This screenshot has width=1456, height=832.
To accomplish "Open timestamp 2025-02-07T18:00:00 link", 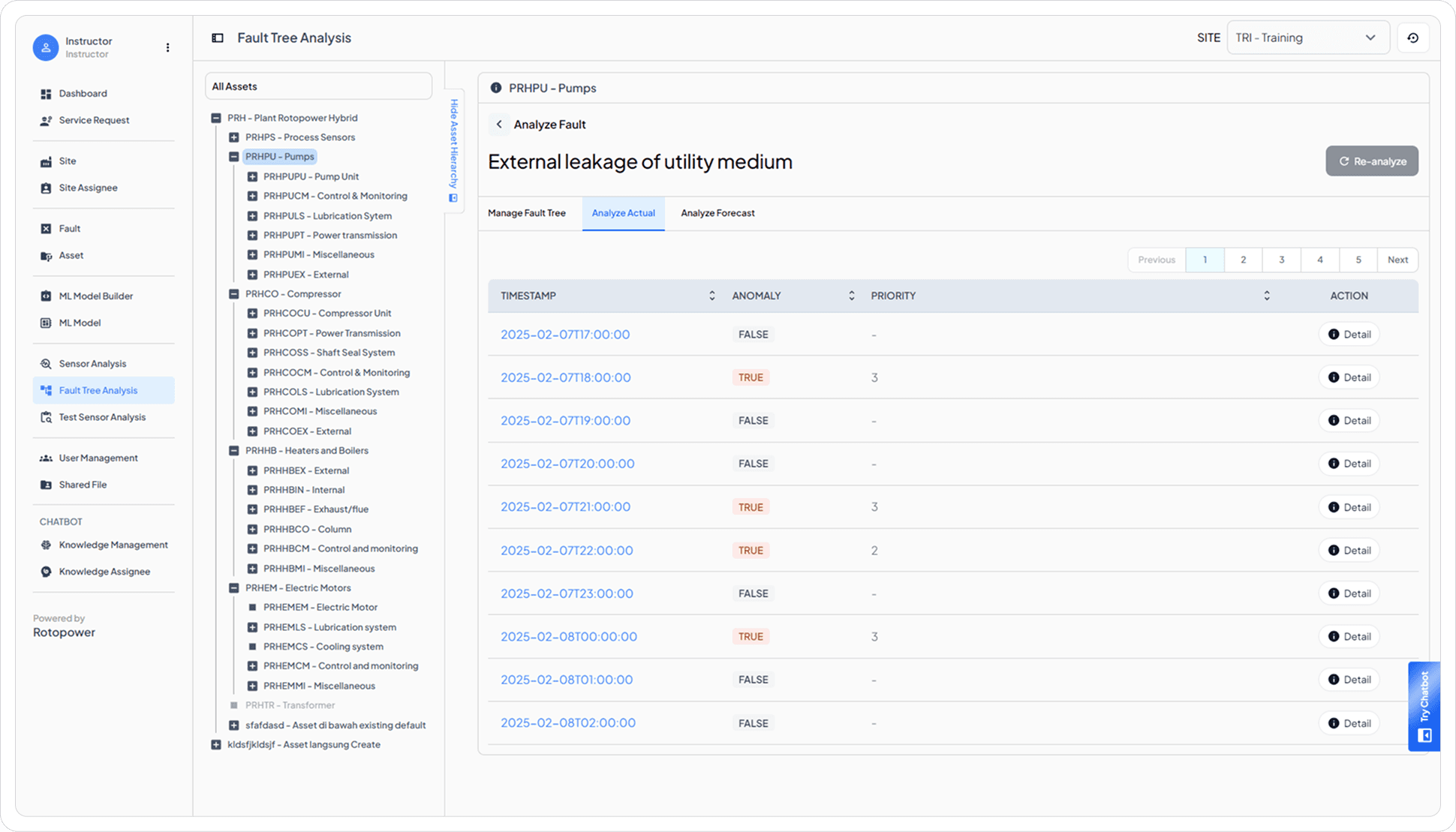I will (565, 378).
